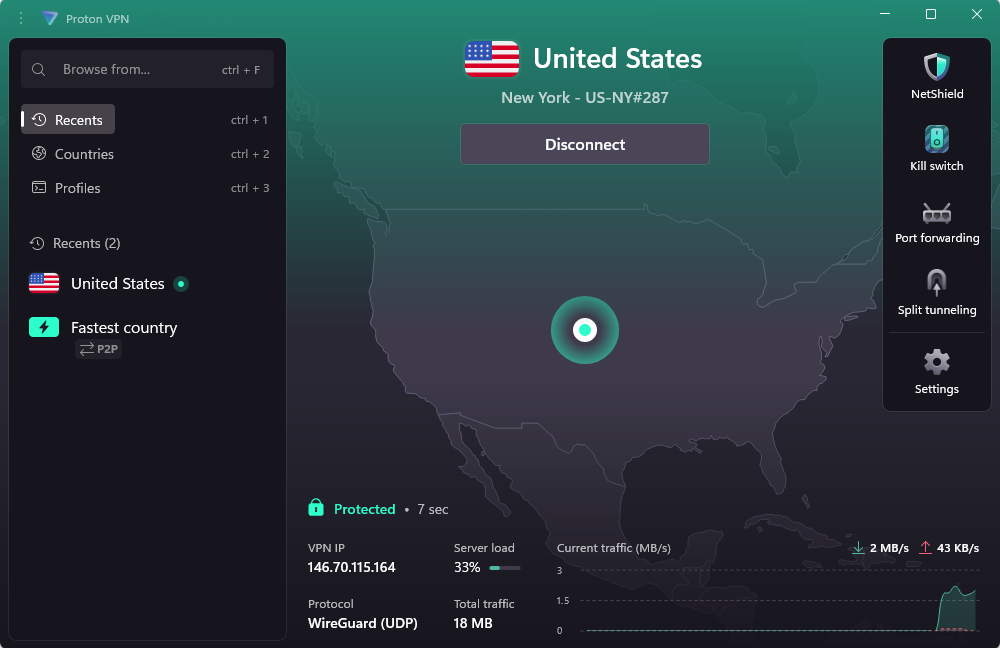
Task: Click the current traffic graph
Action: (x=767, y=600)
